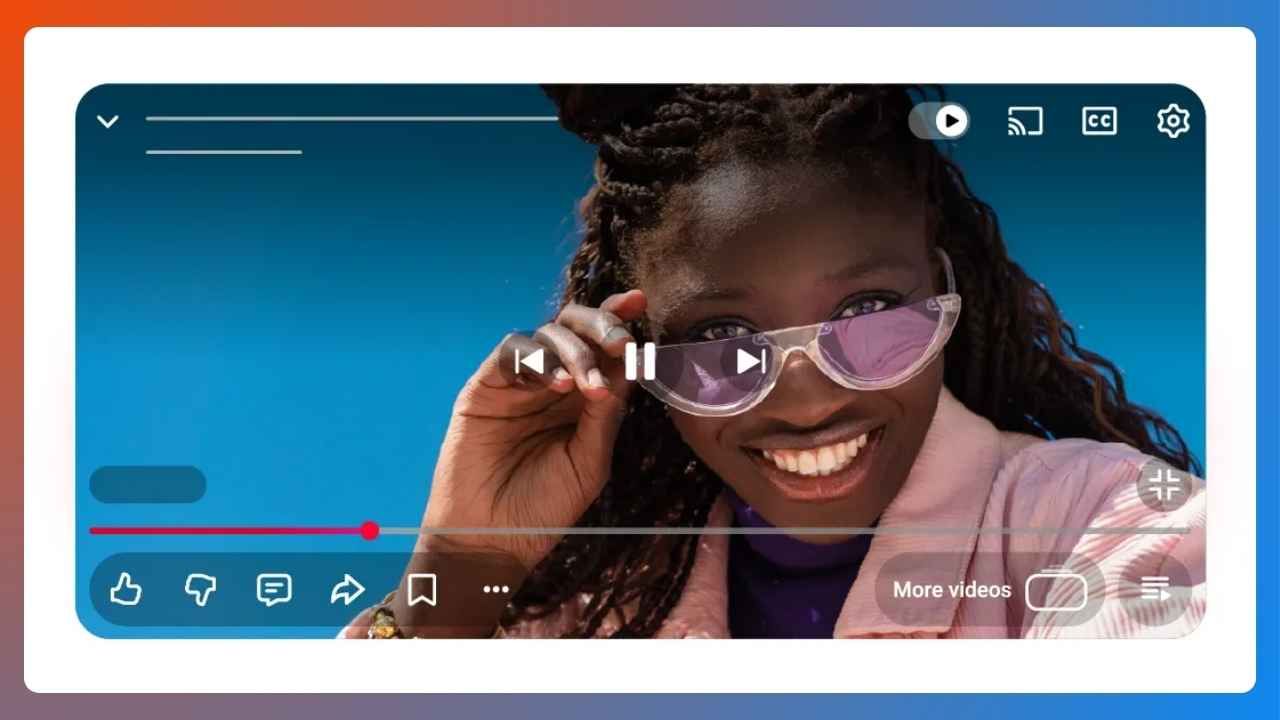Dislike the video

pyautogui.click(x=200, y=590)
